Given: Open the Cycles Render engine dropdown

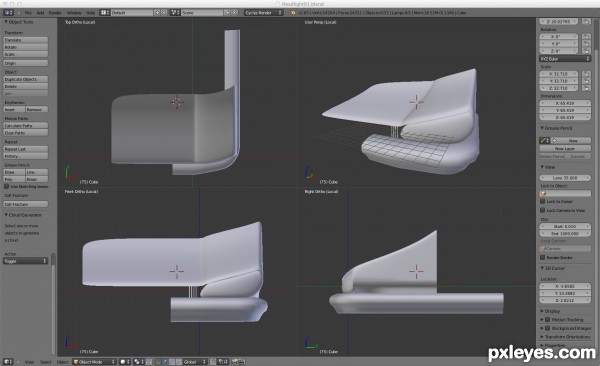Looking at the screenshot, I should point(264,13).
